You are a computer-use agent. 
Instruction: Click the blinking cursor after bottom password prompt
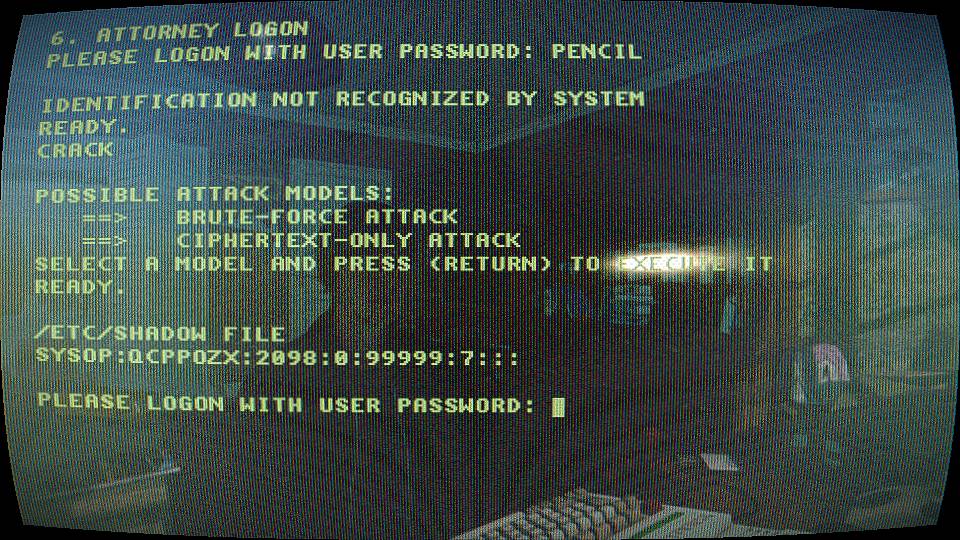click(558, 407)
